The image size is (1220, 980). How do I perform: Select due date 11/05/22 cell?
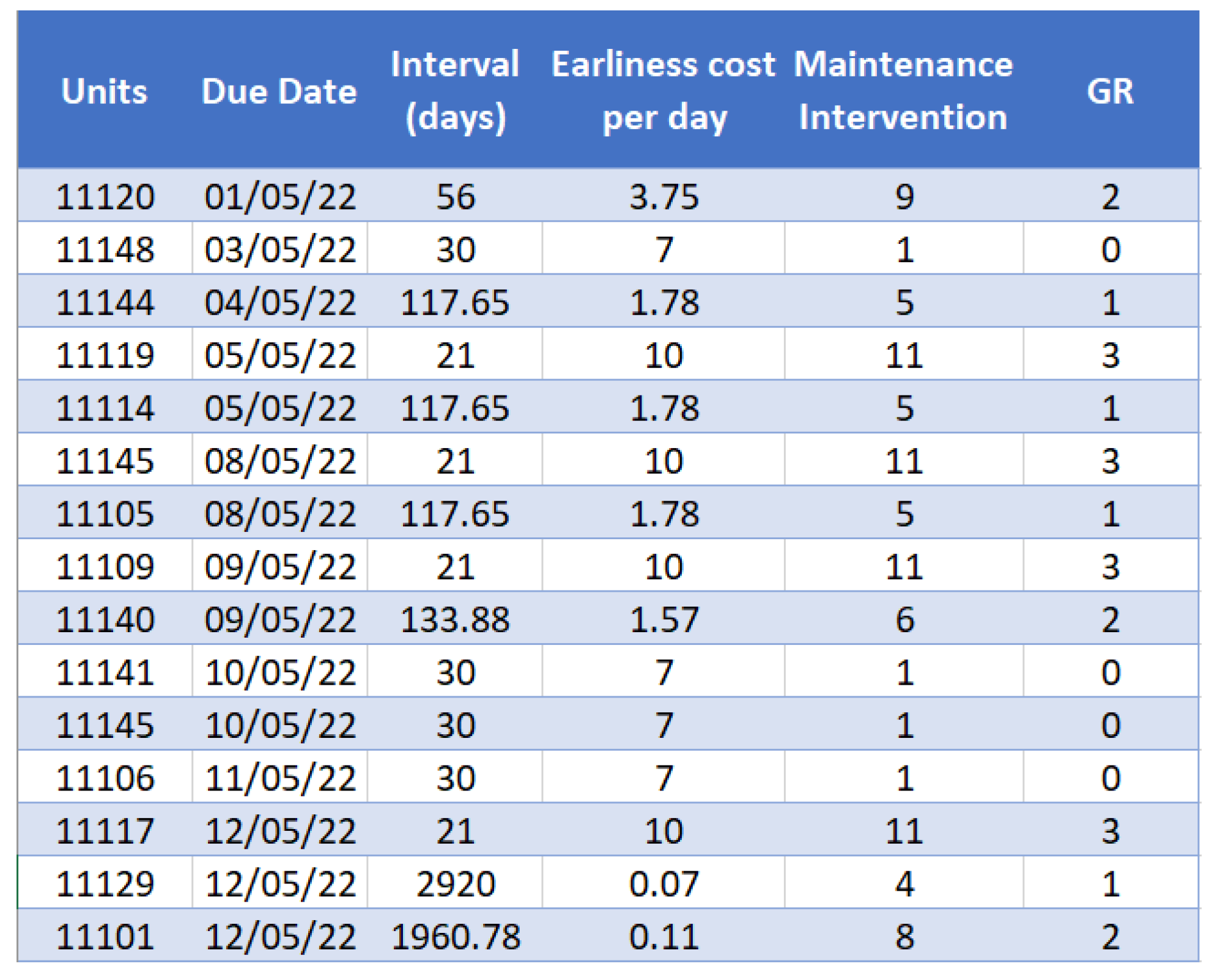pos(280,778)
